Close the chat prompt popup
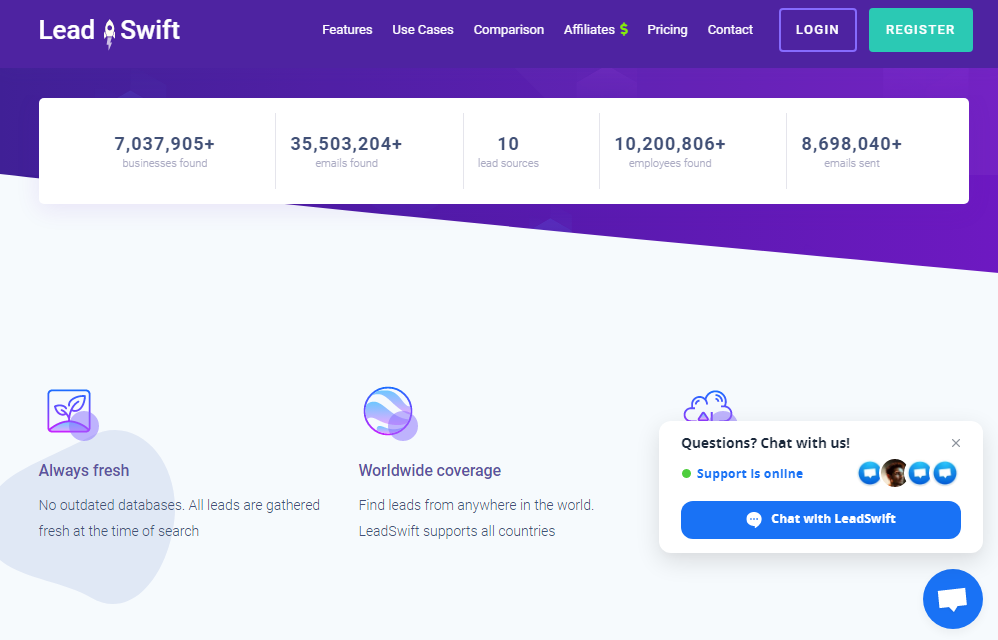The image size is (998, 640). (x=955, y=443)
